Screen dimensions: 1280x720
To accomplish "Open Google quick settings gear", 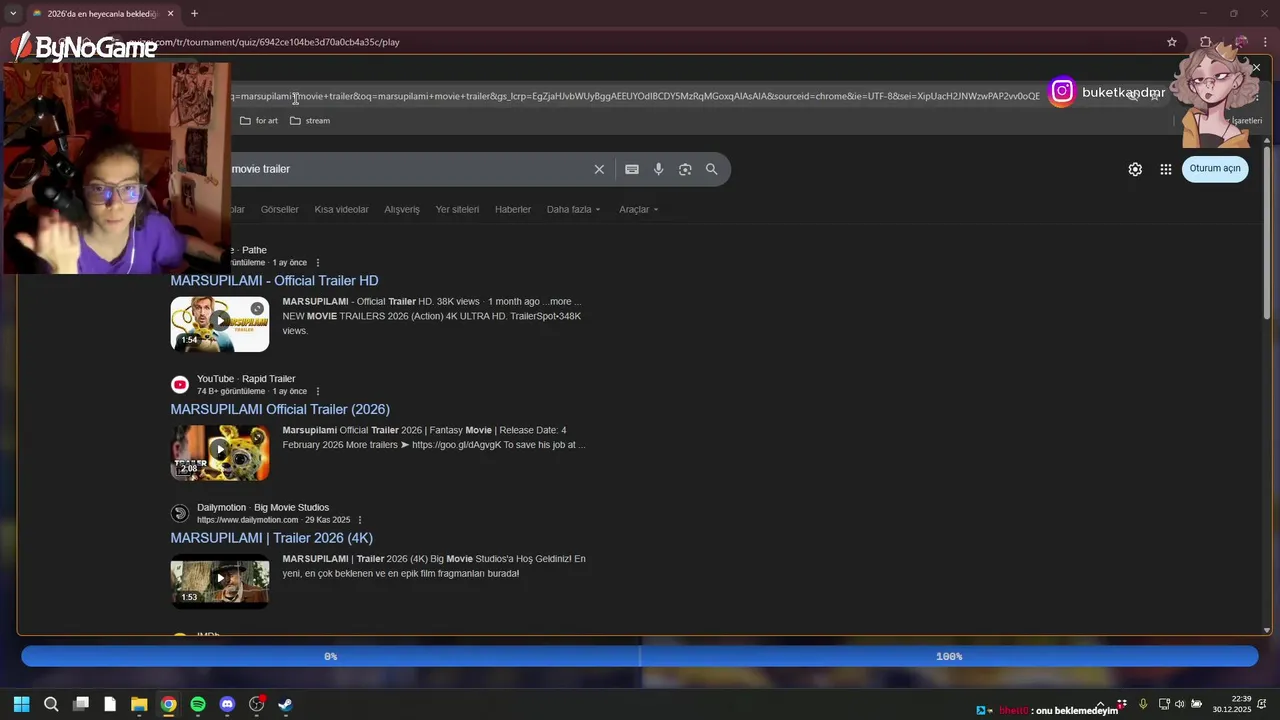I will [x=1135, y=169].
